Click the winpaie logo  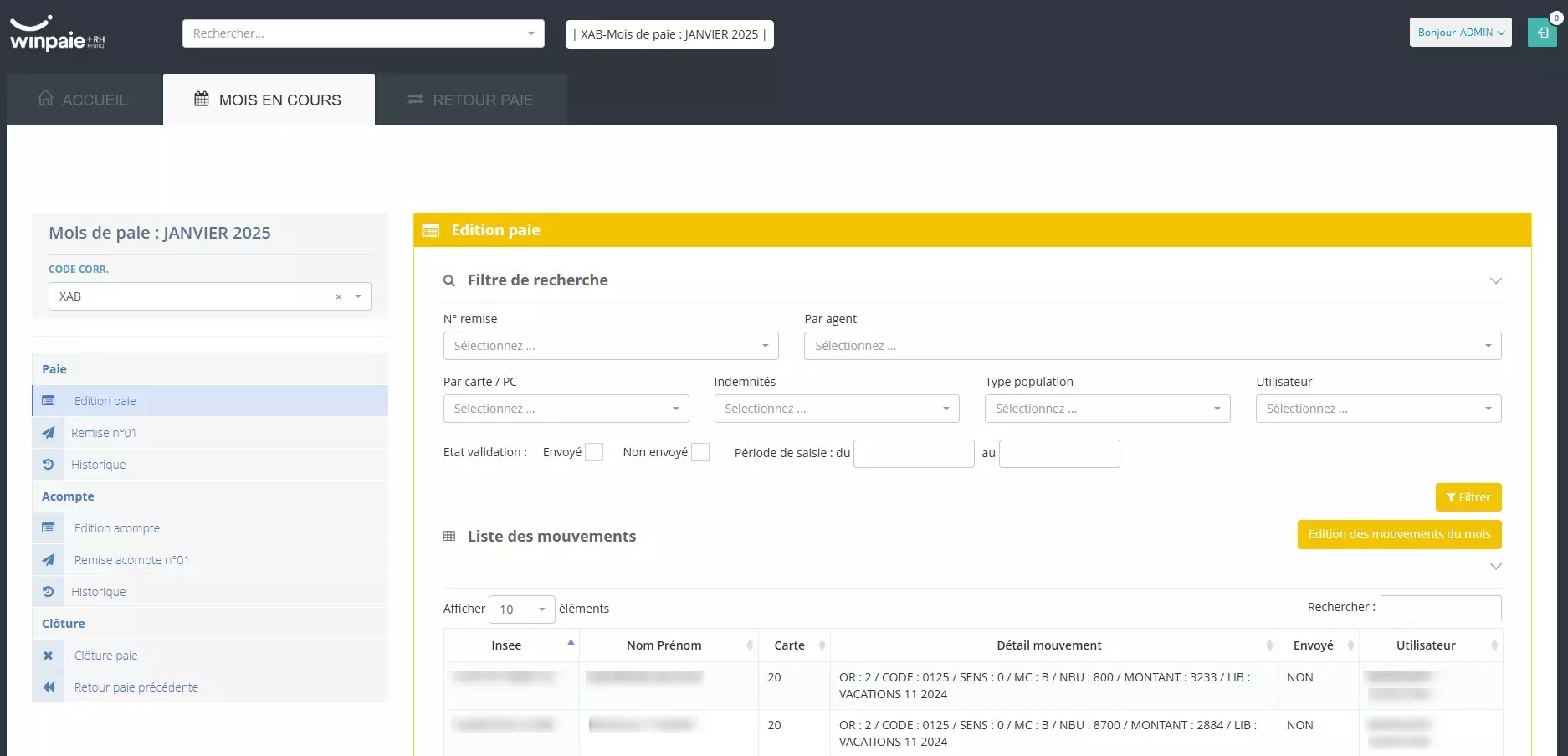coord(57,33)
